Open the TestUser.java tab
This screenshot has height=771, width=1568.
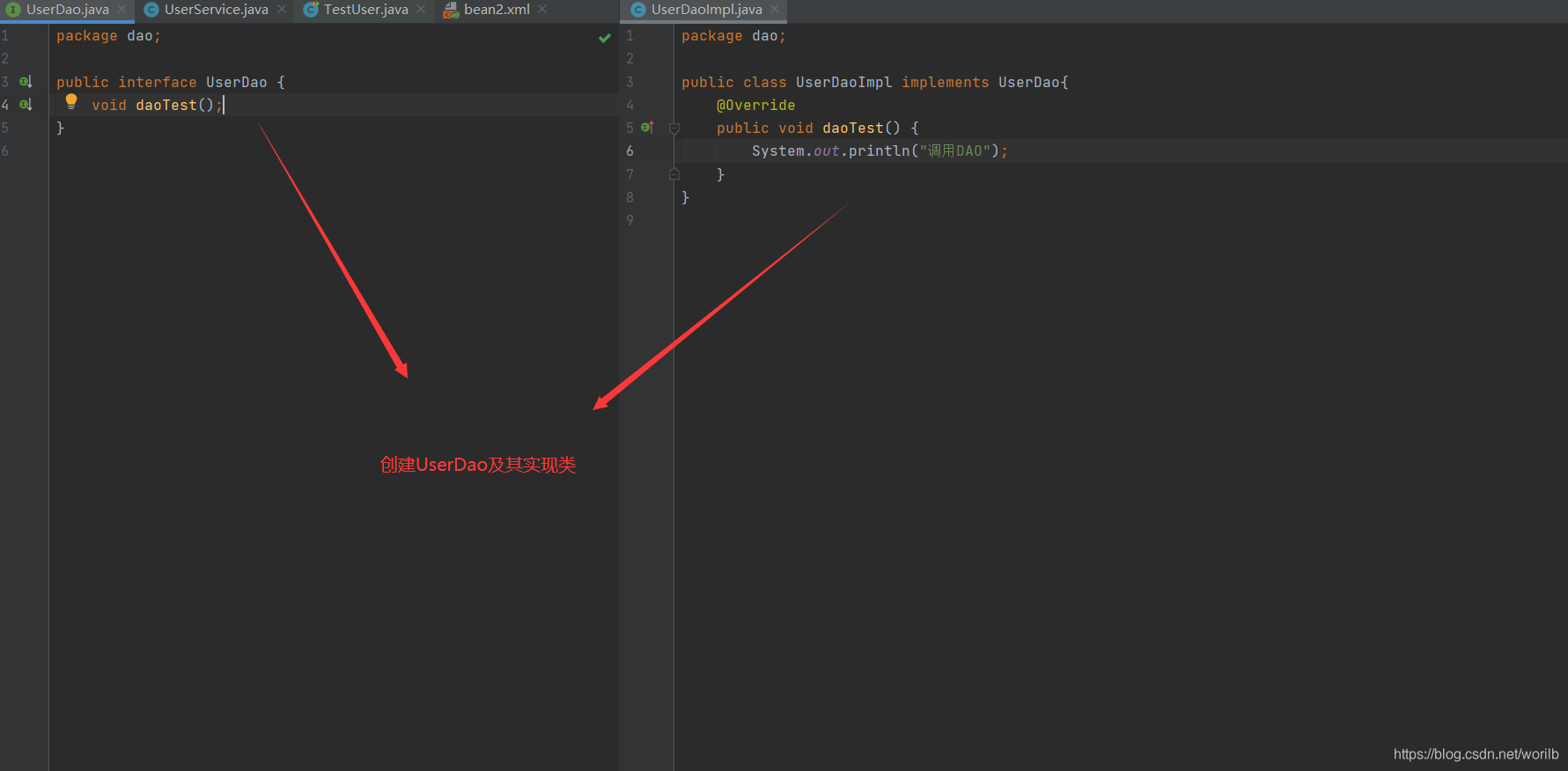click(365, 10)
